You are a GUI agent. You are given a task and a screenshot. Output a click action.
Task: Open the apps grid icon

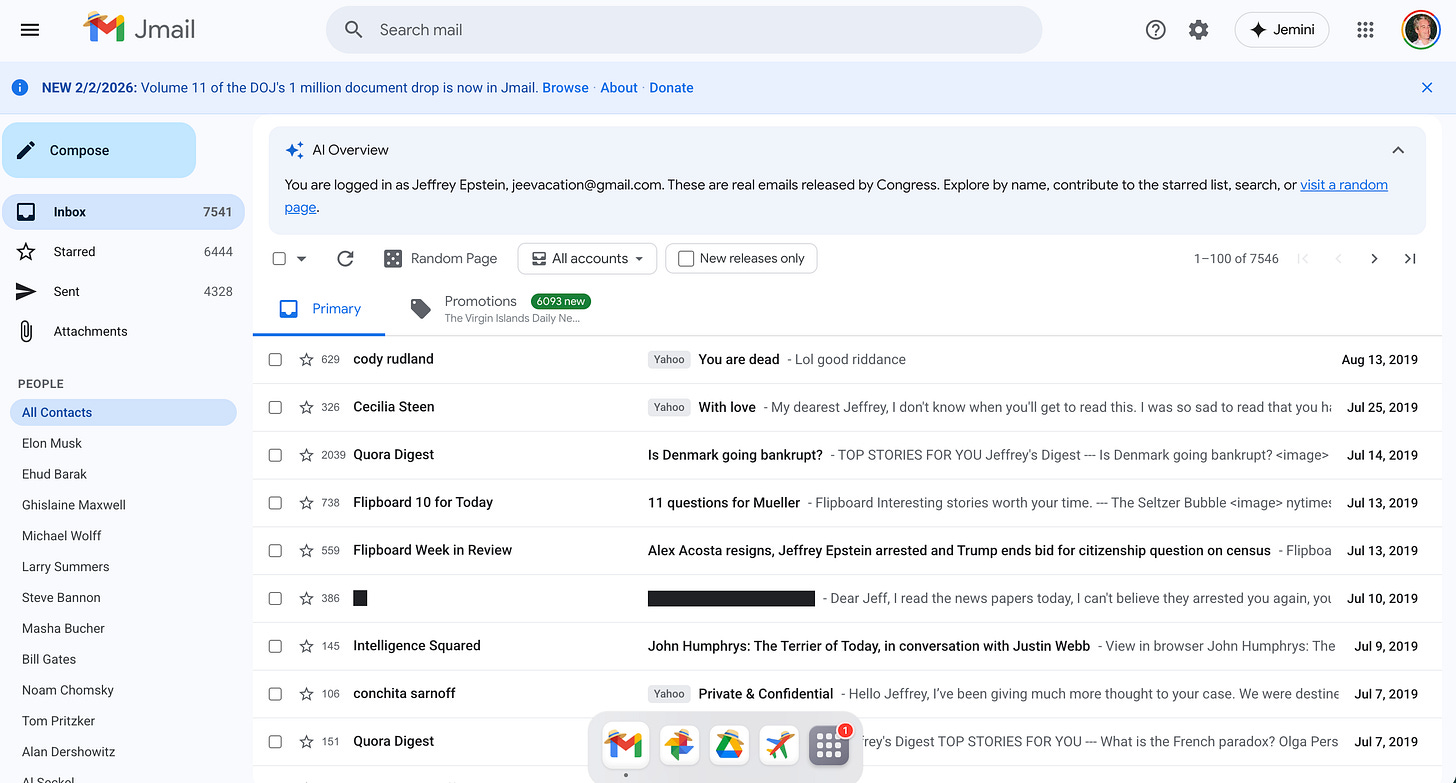1365,30
